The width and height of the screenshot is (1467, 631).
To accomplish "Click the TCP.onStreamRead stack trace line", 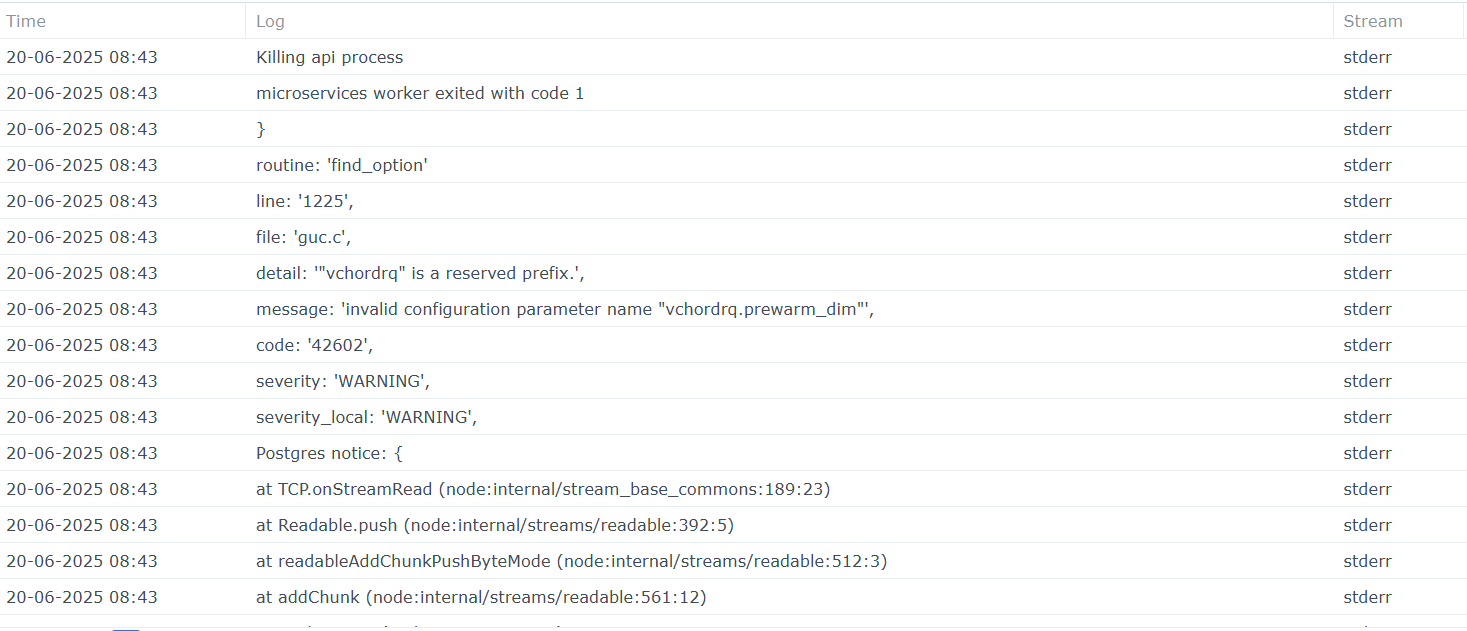I will (543, 489).
